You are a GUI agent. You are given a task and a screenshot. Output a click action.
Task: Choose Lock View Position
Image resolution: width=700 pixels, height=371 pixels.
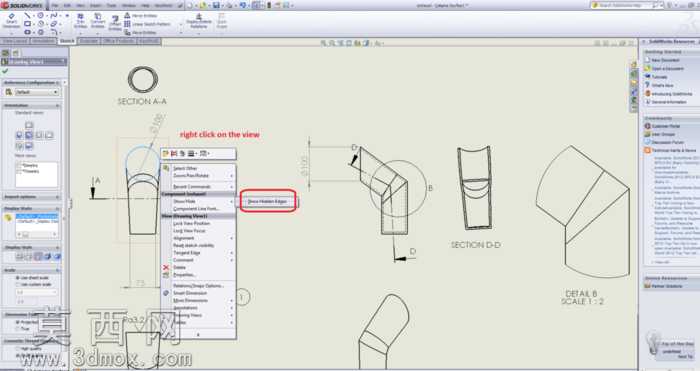(x=198, y=223)
